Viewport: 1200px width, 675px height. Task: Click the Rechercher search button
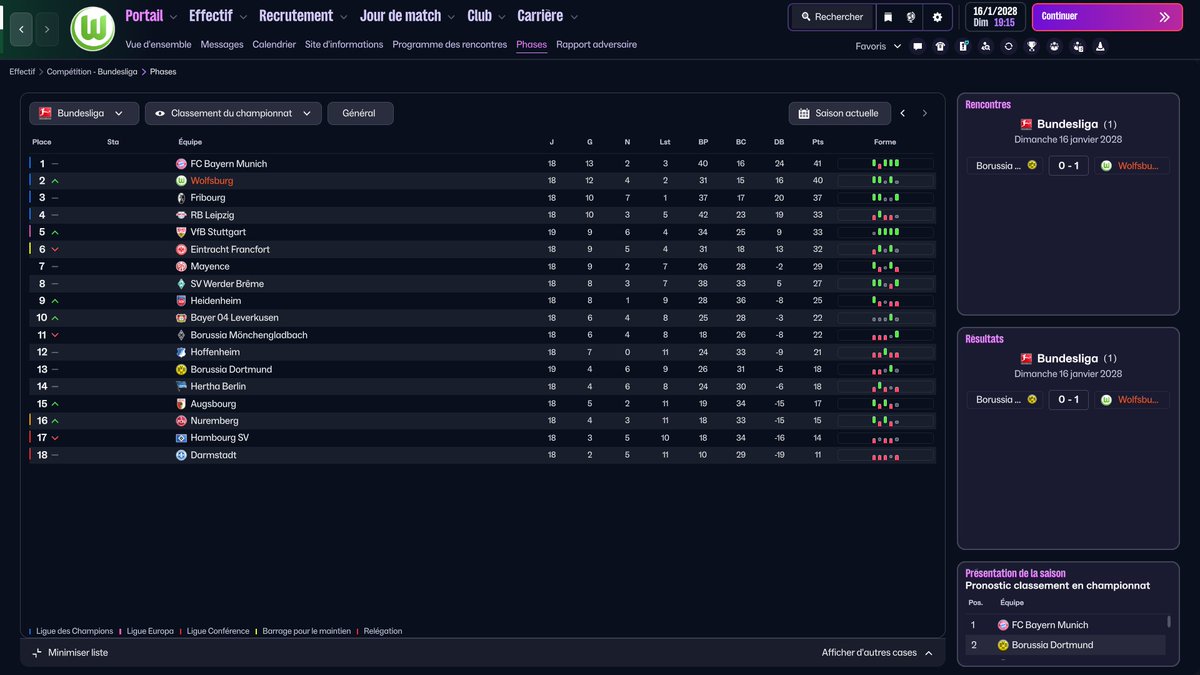point(832,17)
